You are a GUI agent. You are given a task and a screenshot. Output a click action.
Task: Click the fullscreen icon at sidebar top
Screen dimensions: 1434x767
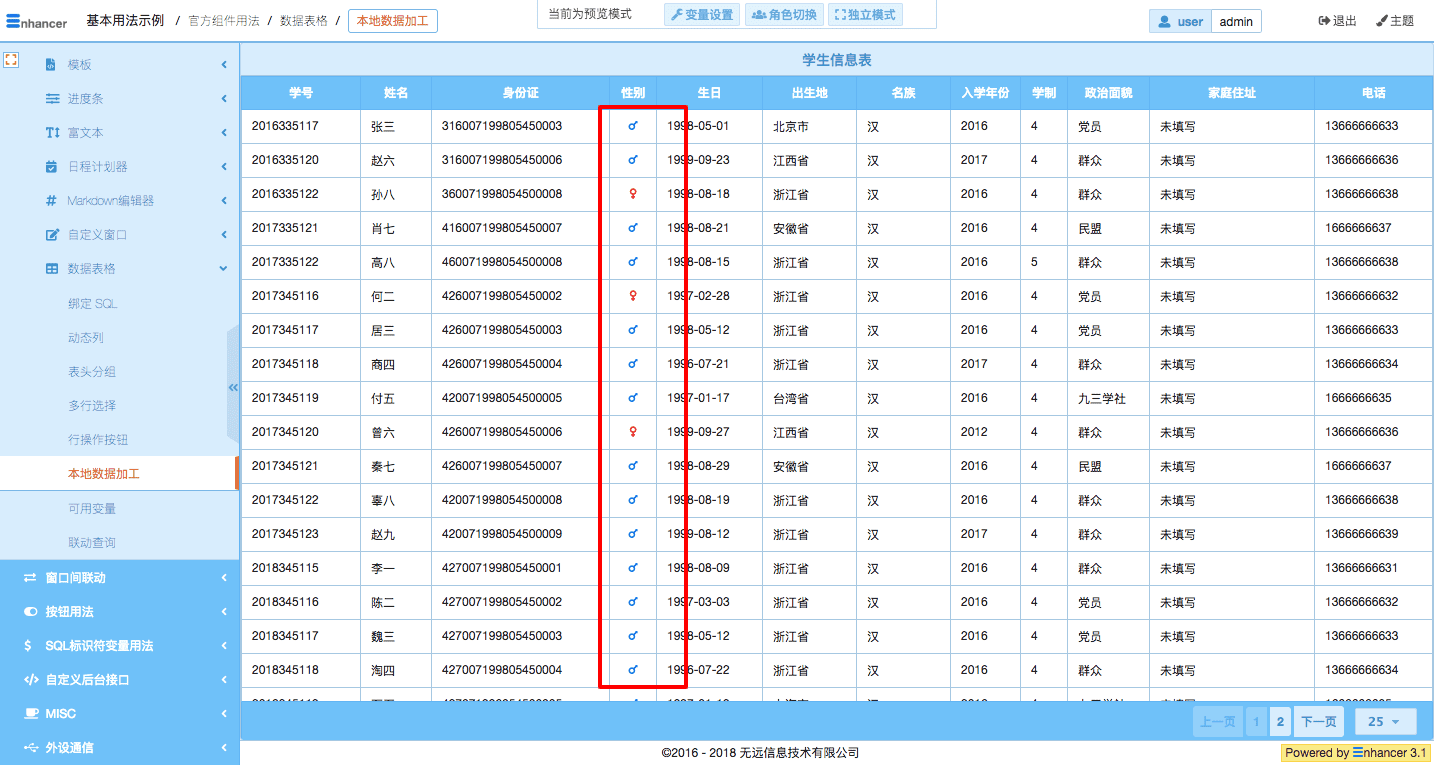(12, 60)
